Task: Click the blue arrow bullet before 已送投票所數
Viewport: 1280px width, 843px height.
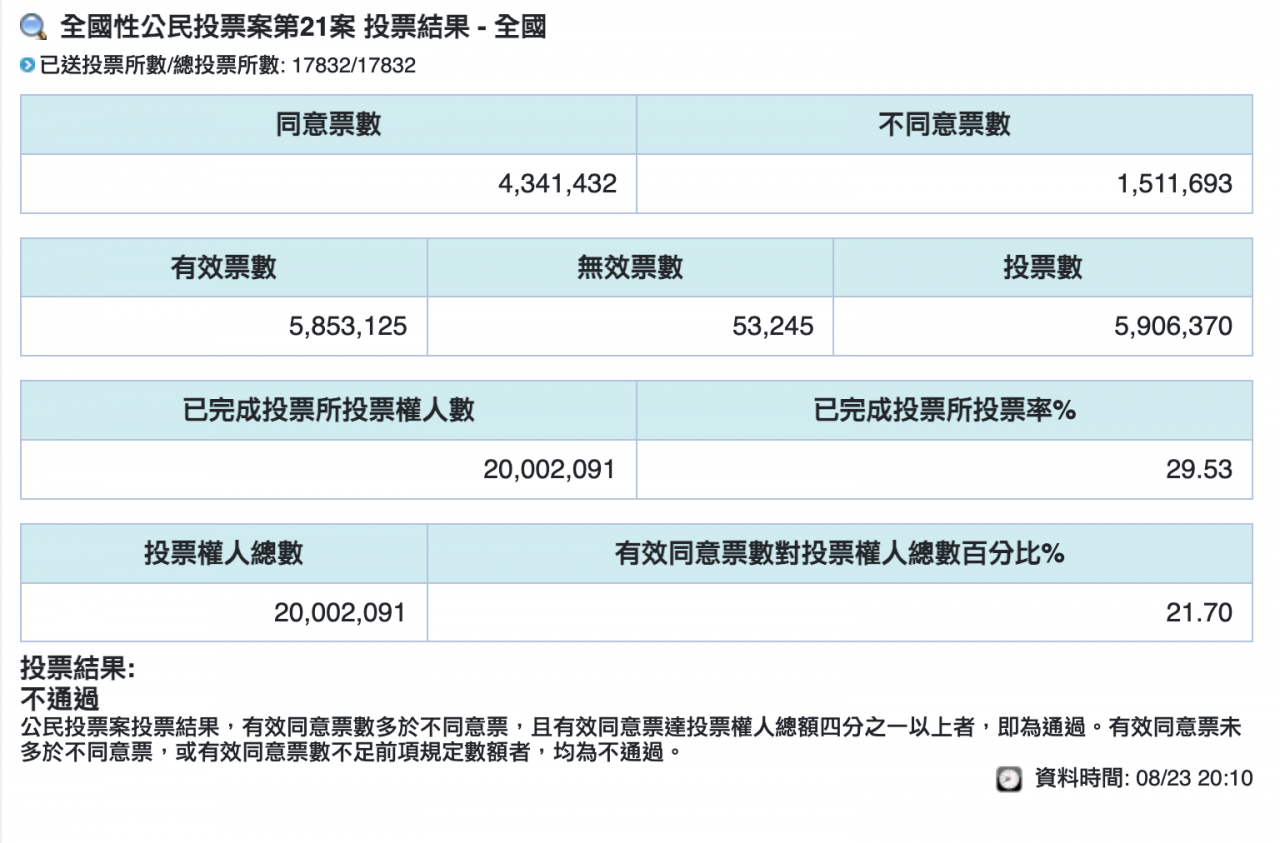Action: tap(27, 67)
